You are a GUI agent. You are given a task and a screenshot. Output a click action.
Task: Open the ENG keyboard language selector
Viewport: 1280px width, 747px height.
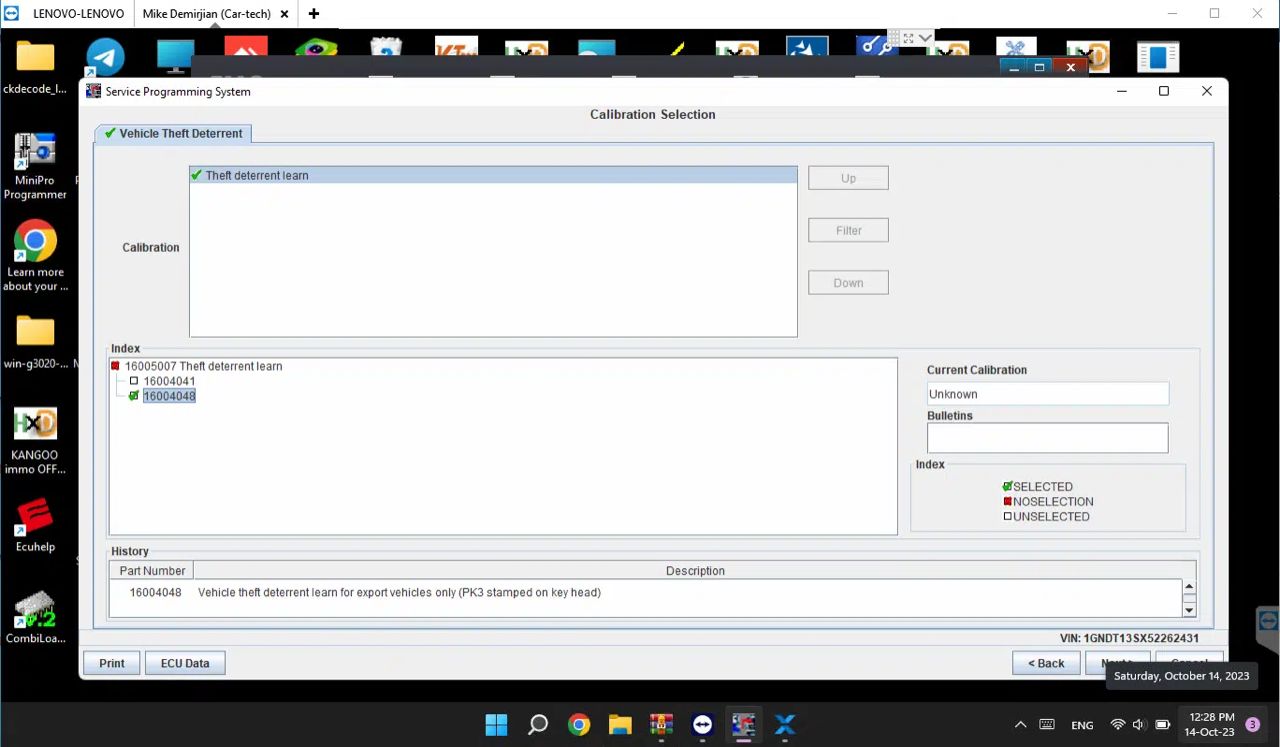click(x=1082, y=724)
